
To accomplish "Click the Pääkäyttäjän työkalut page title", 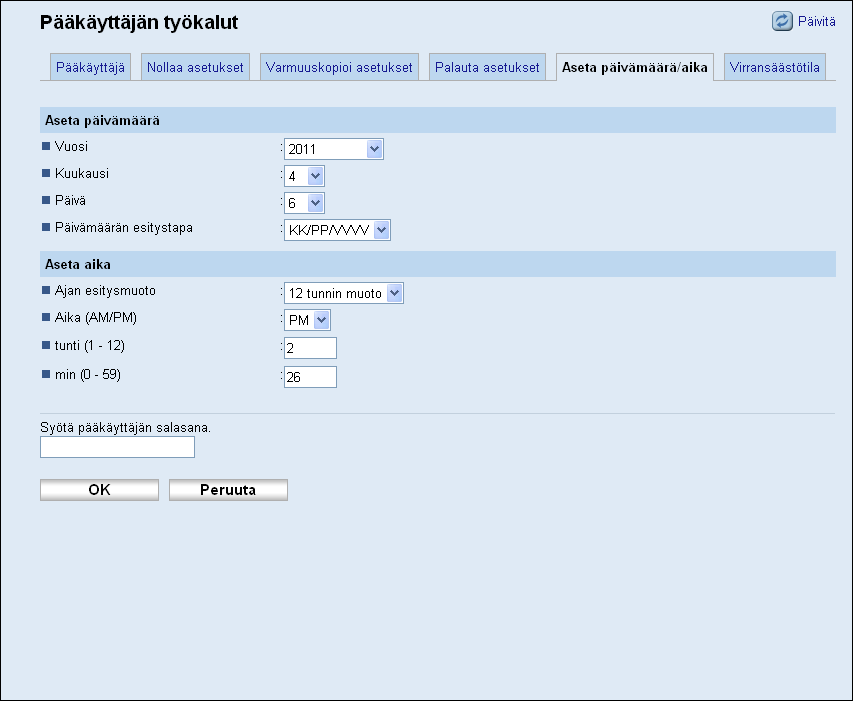I will pyautogui.click(x=139, y=22).
